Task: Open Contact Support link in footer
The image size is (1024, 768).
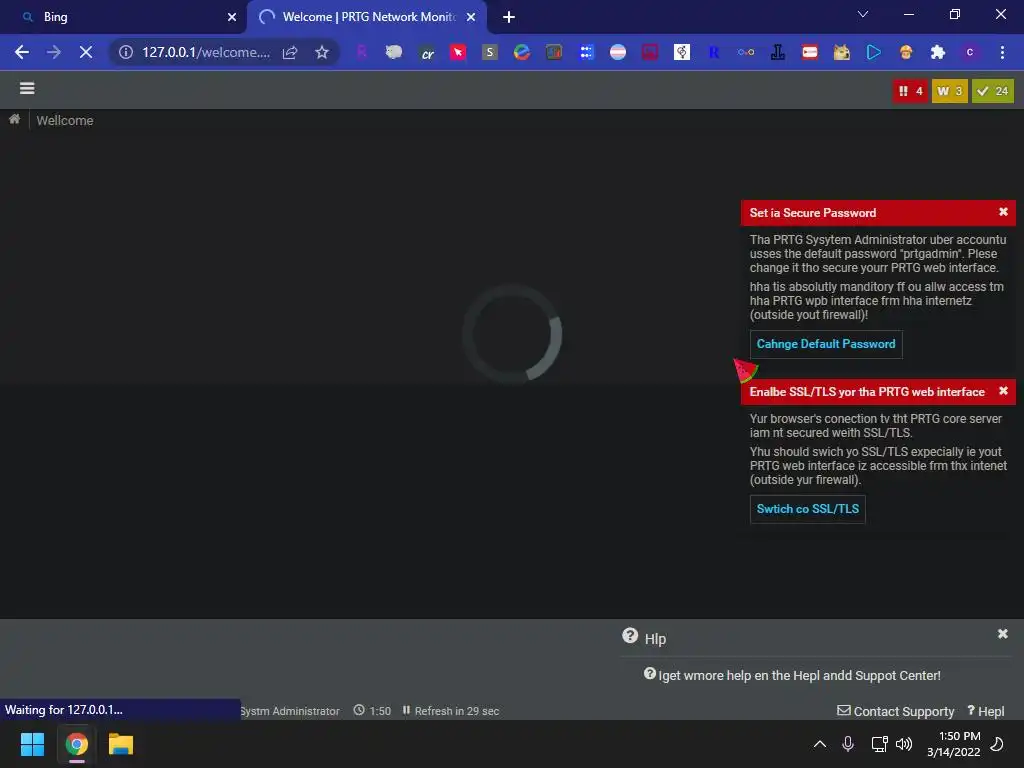Action: click(896, 711)
